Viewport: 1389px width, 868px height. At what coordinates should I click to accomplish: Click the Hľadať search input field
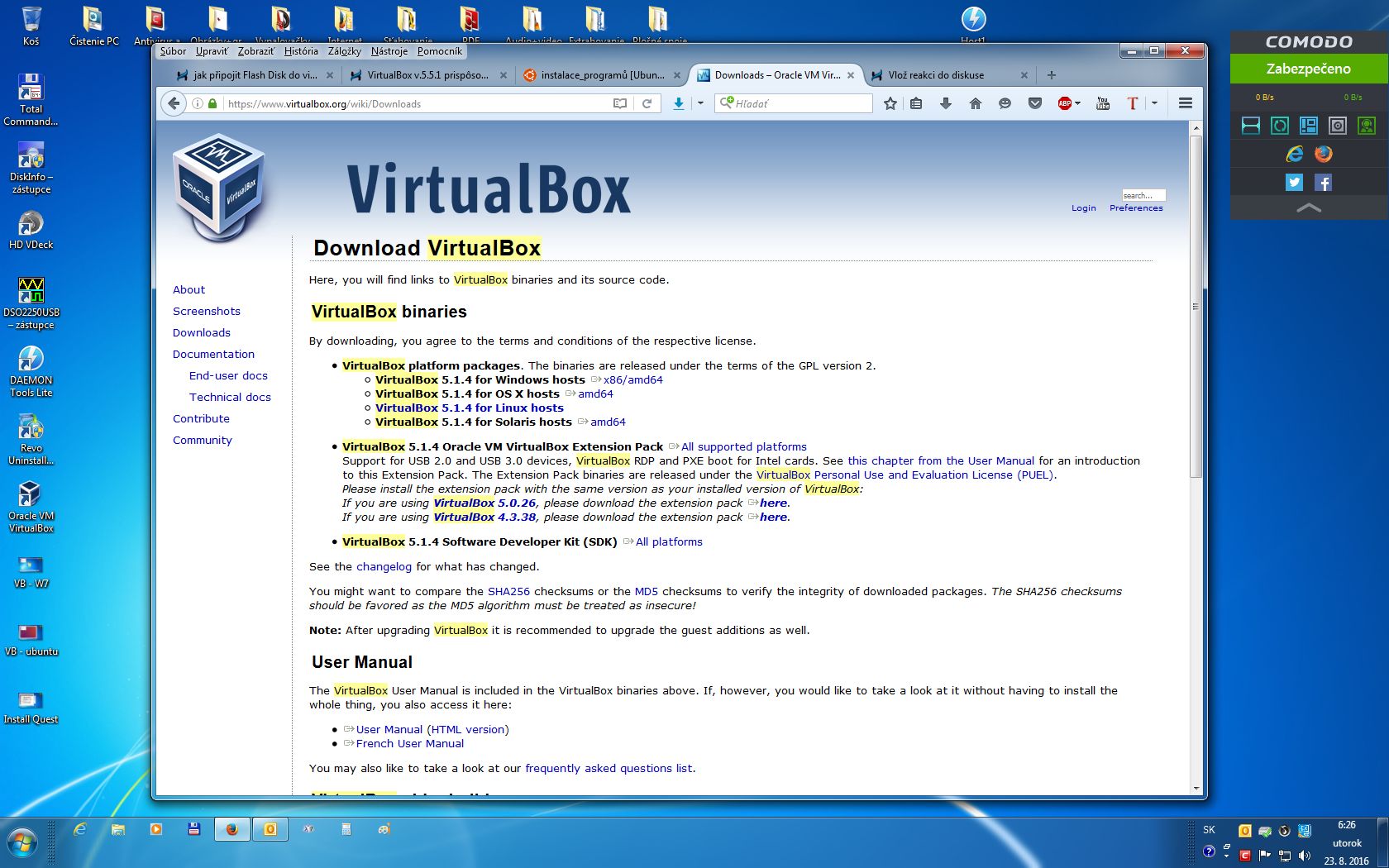click(x=794, y=103)
